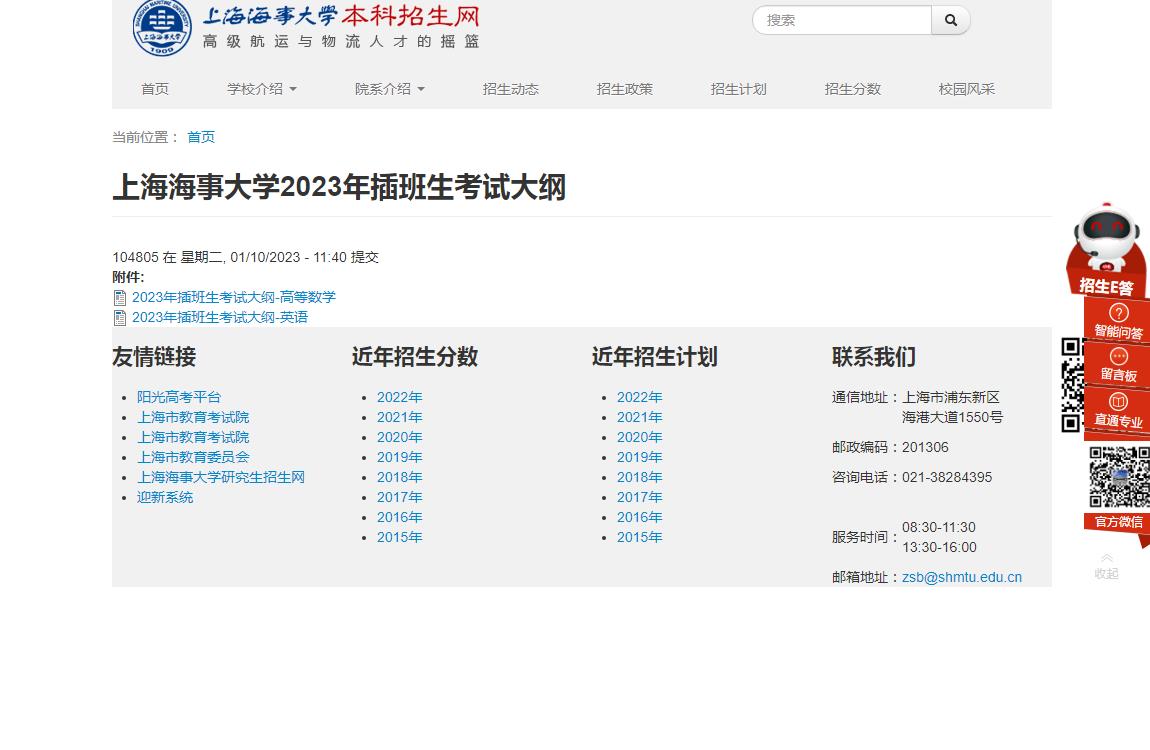
Task: Click the 咨询电话 021-38284395 text
Action: [x=912, y=477]
